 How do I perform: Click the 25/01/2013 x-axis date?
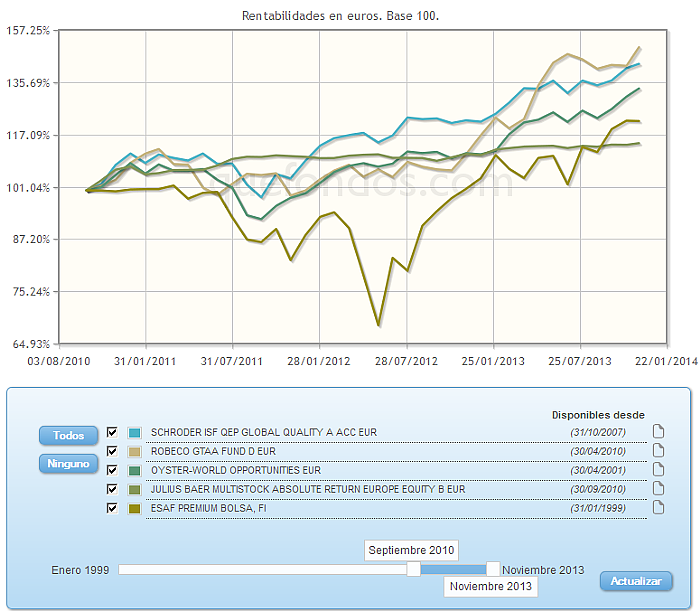click(x=493, y=361)
